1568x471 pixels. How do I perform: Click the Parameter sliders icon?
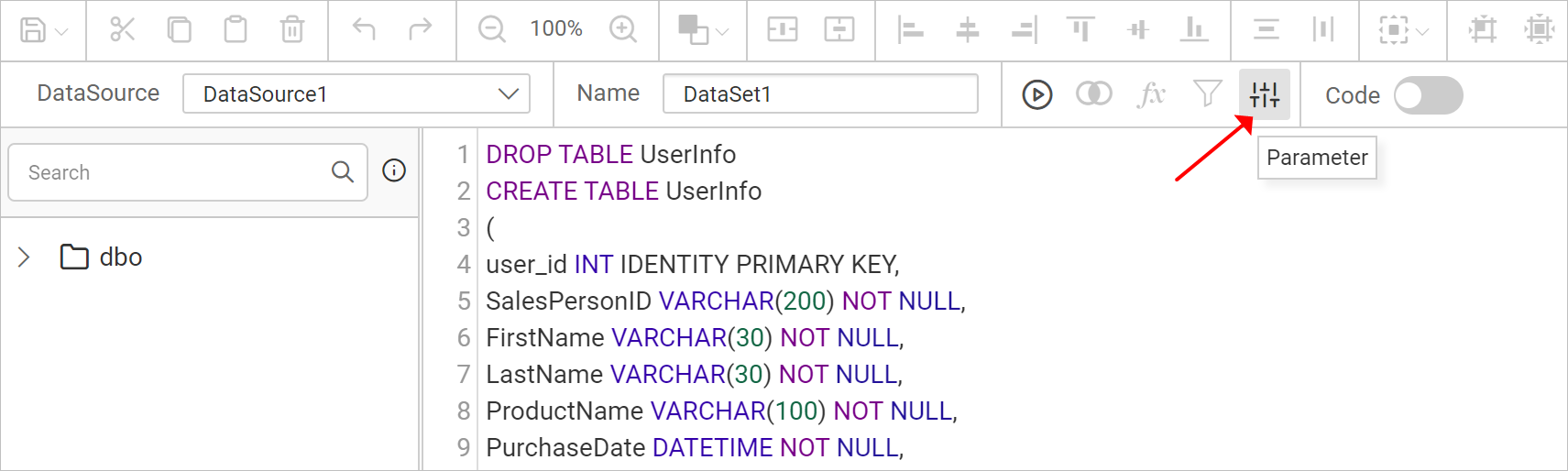[x=1265, y=94]
